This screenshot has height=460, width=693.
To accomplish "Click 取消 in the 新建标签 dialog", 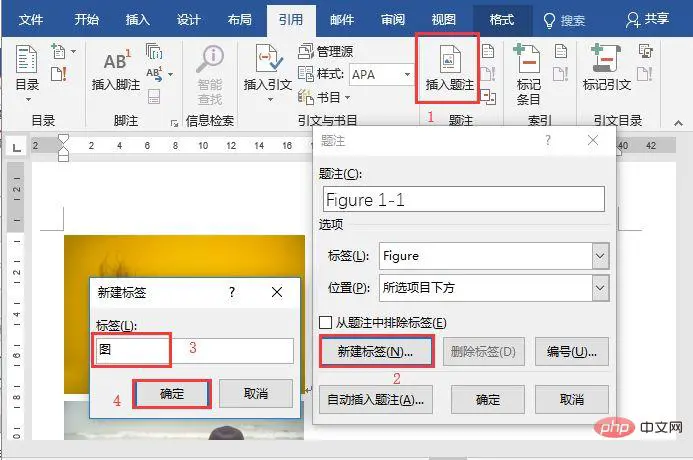I will pyautogui.click(x=256, y=393).
